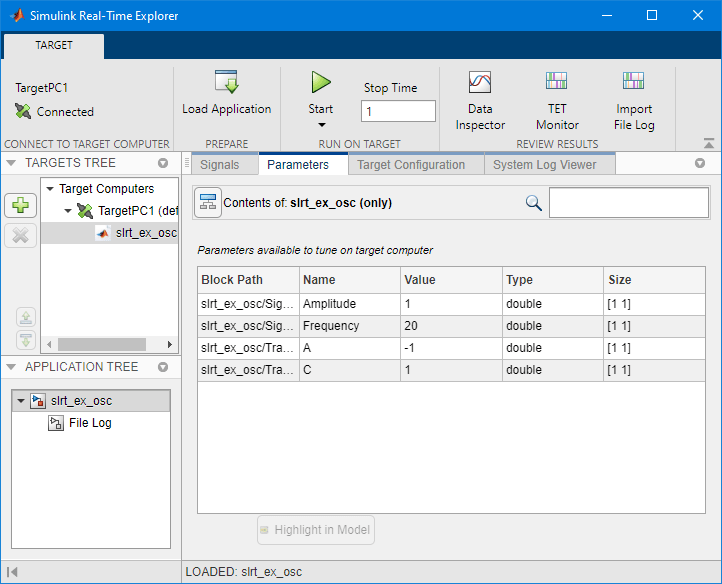Open APPLICATION TREE panel options menu

(163, 367)
